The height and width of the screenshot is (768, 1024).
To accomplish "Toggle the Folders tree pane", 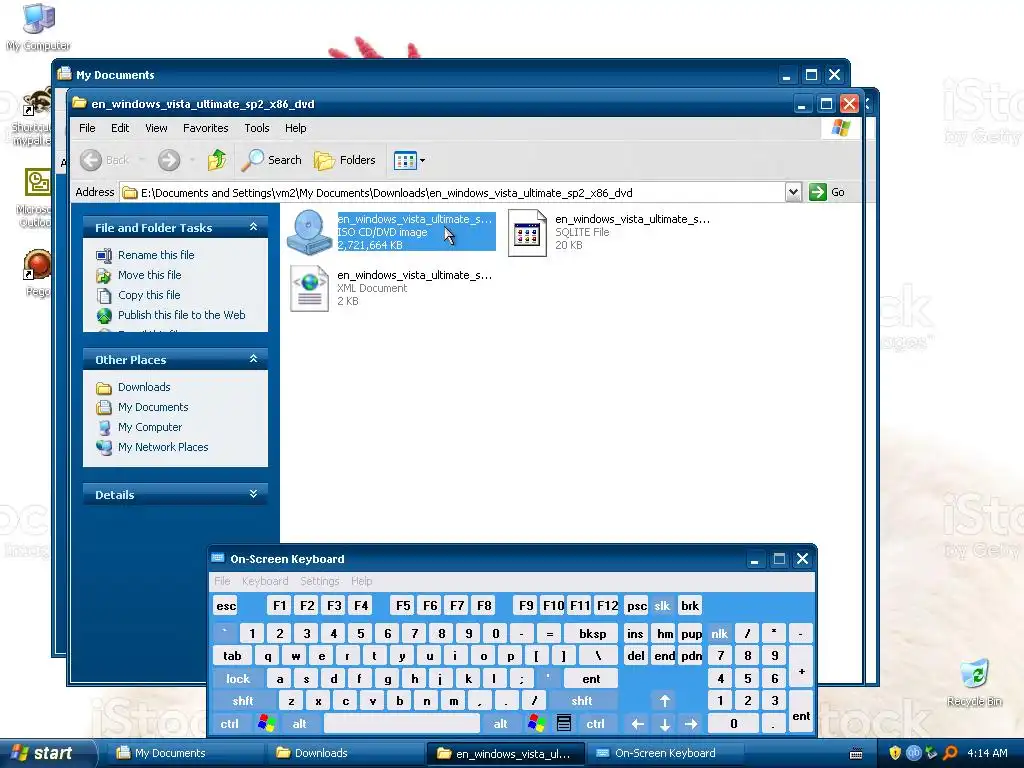I will click(x=345, y=160).
